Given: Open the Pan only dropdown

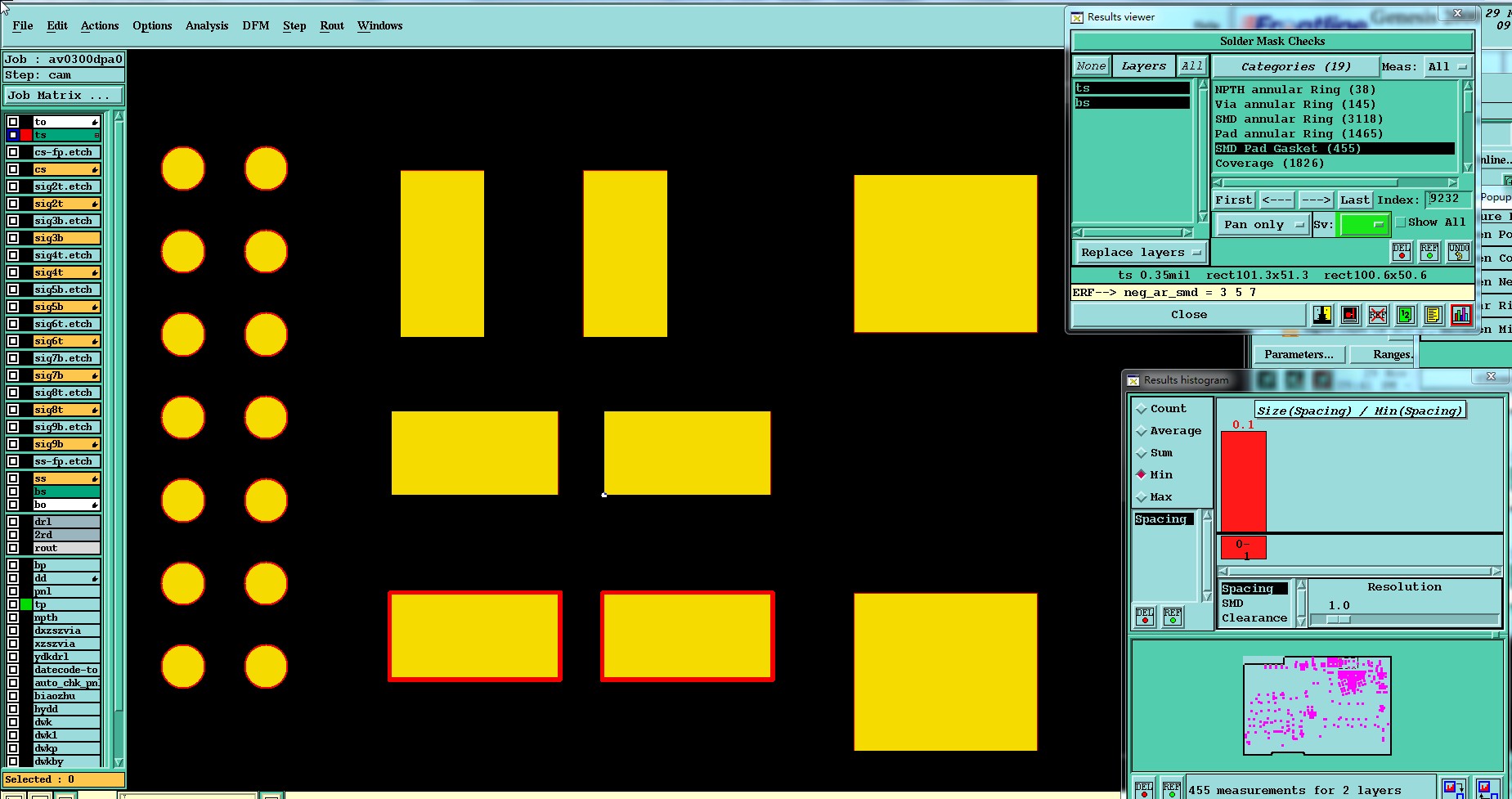Looking at the screenshot, I should pos(1263,225).
